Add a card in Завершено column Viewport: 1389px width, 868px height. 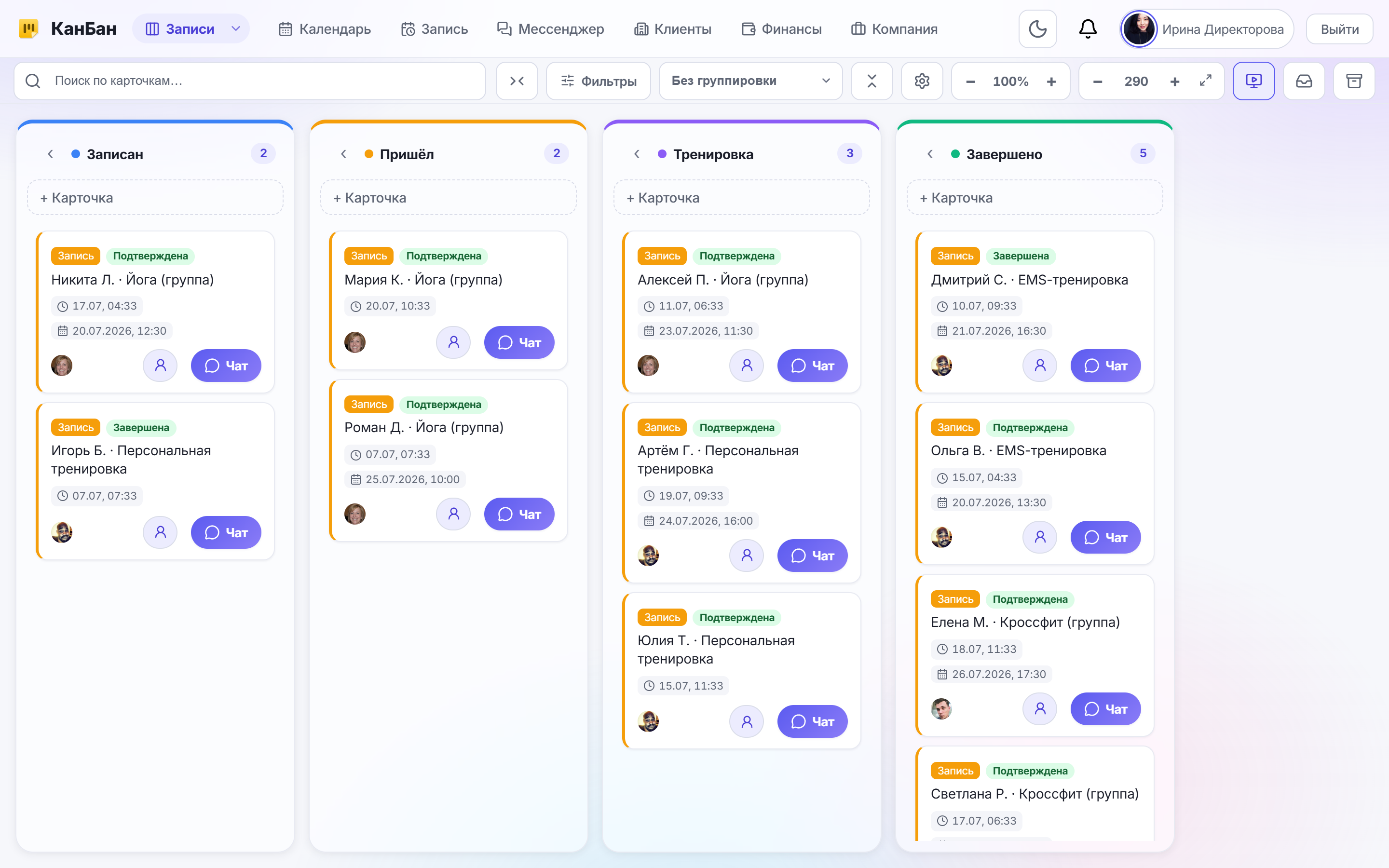click(x=1035, y=198)
